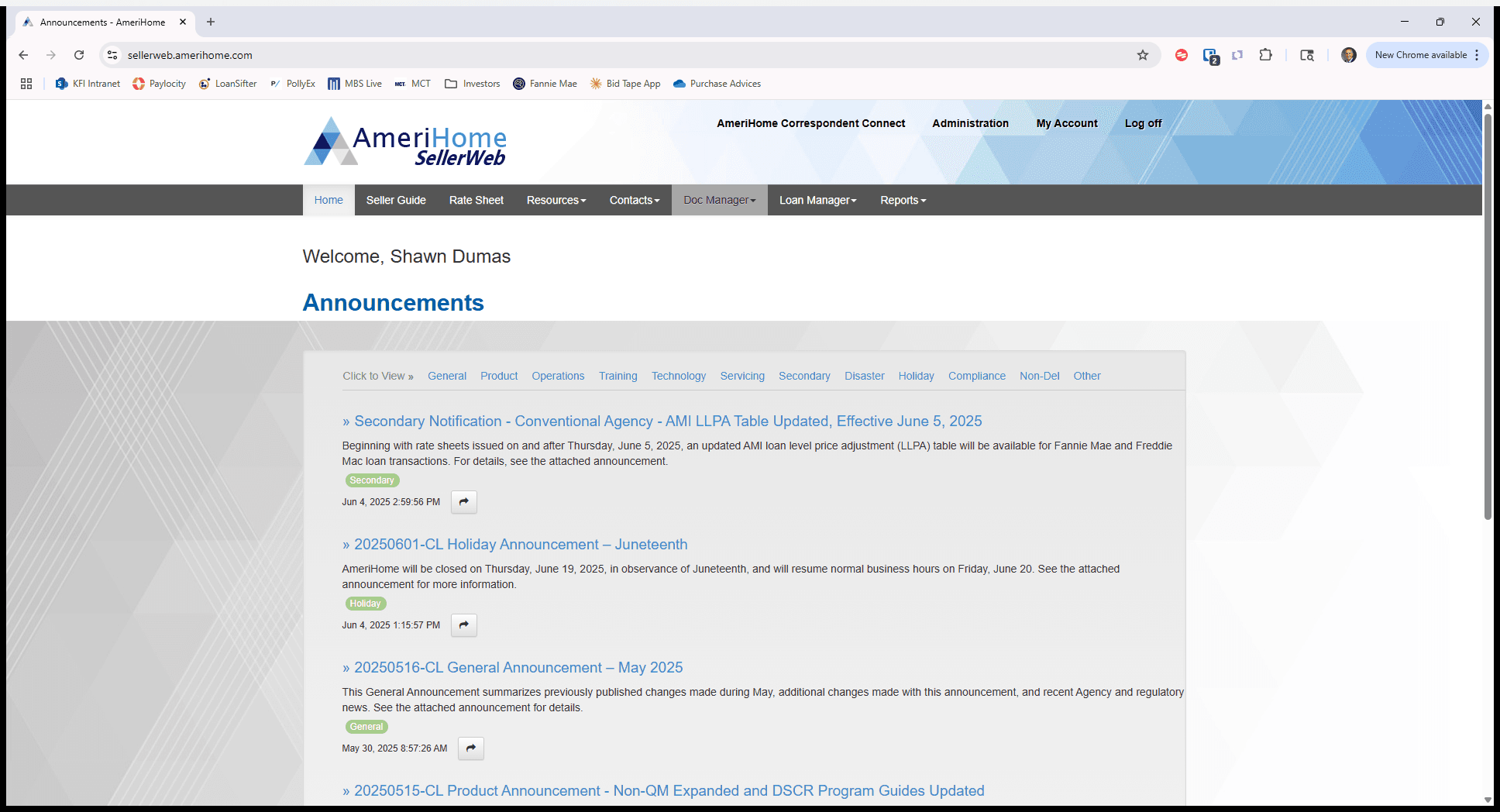Image resolution: width=1500 pixels, height=812 pixels.
Task: Click the green Holiday tag badge
Action: (x=365, y=604)
